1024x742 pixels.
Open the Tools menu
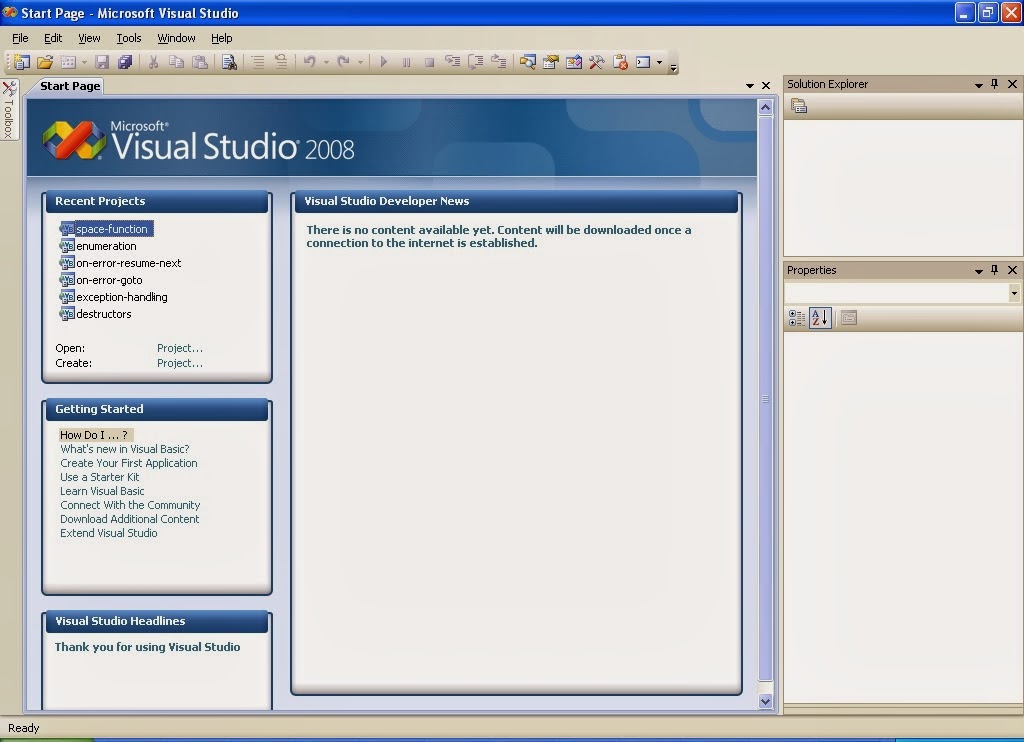[x=129, y=38]
